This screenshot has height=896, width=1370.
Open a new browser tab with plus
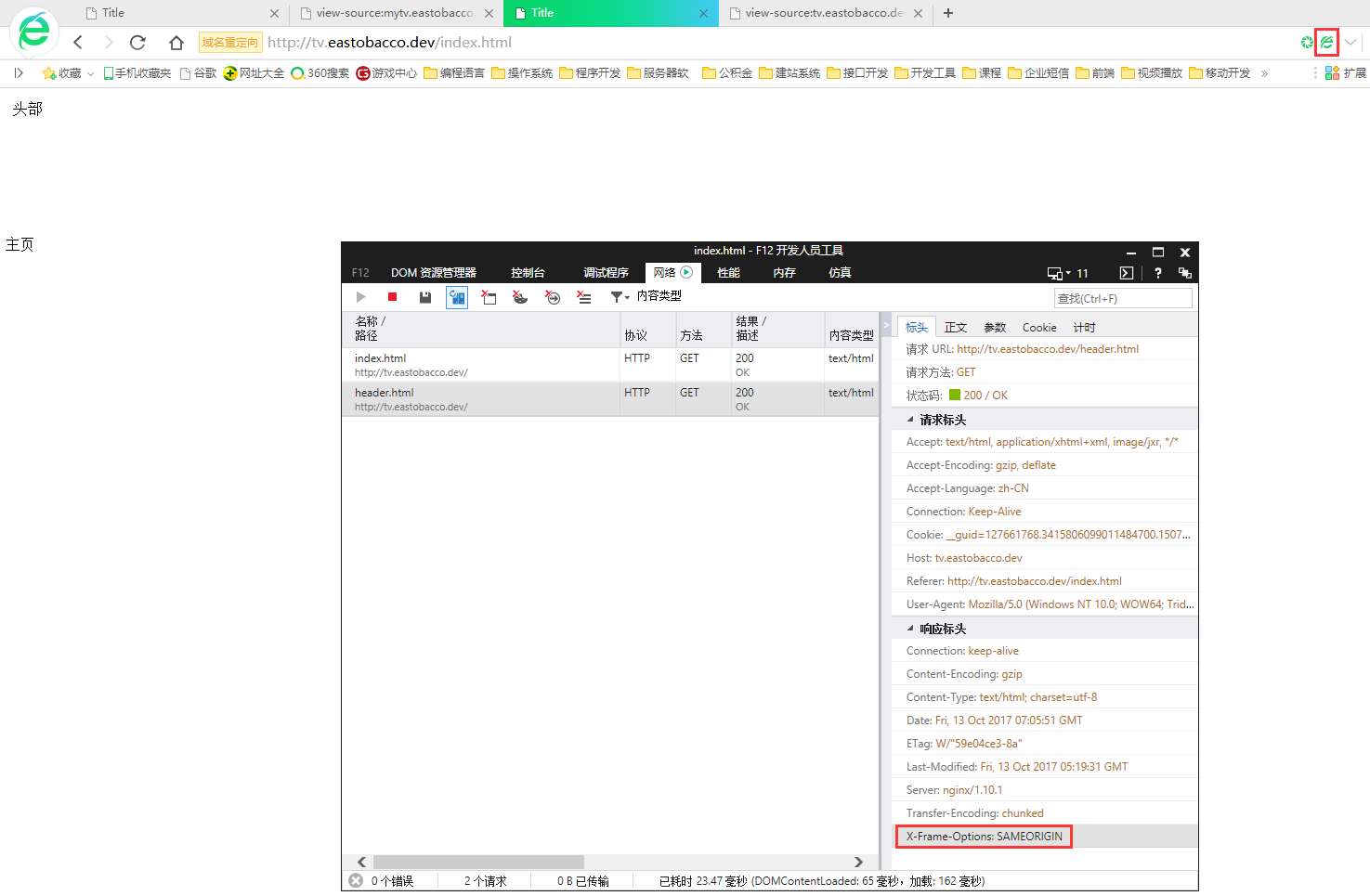point(948,13)
